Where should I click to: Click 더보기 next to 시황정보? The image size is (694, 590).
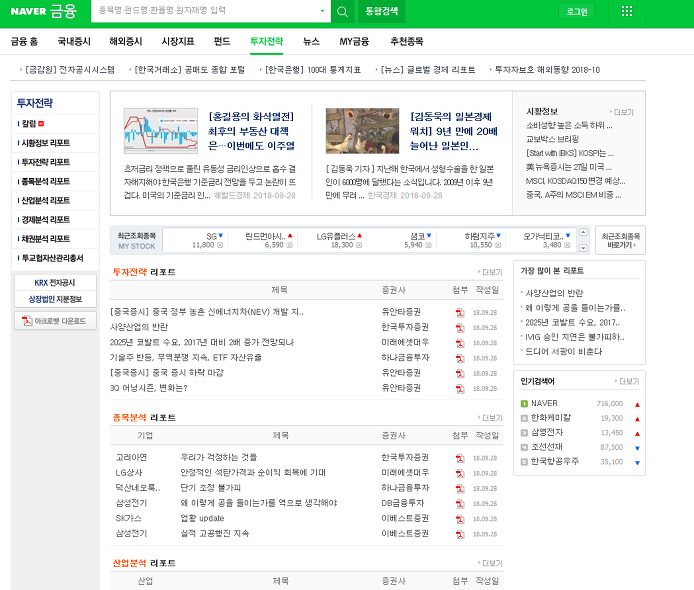(622, 112)
